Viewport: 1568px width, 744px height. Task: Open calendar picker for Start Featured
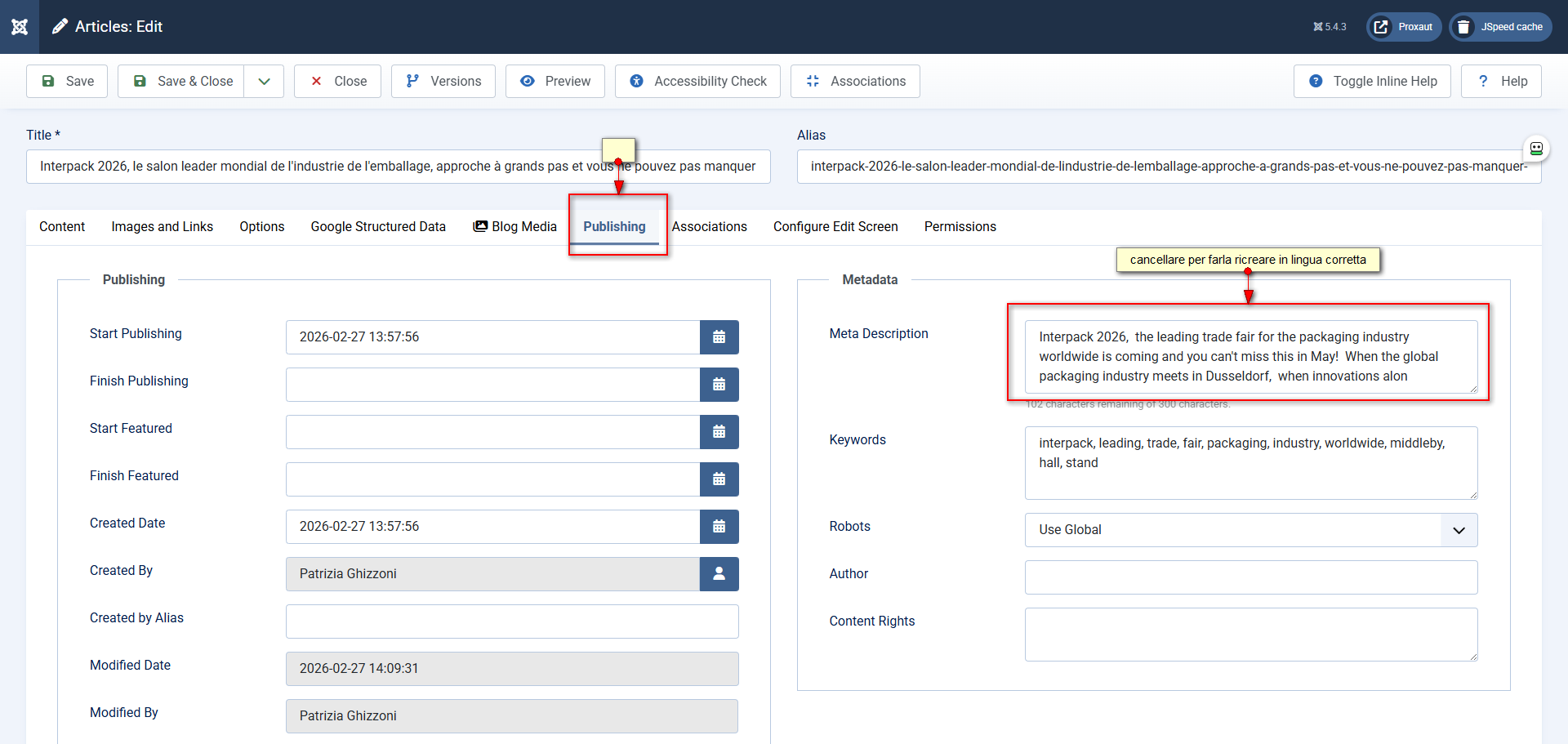(x=719, y=432)
